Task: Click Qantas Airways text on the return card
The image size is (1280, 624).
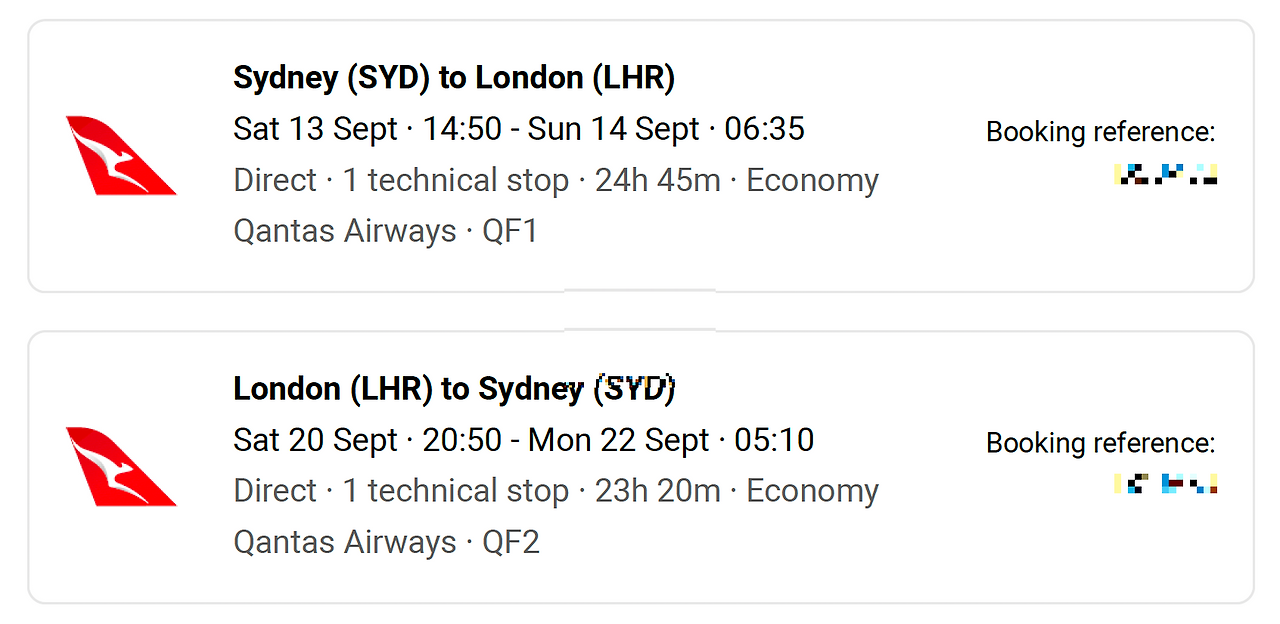Action: (345, 543)
